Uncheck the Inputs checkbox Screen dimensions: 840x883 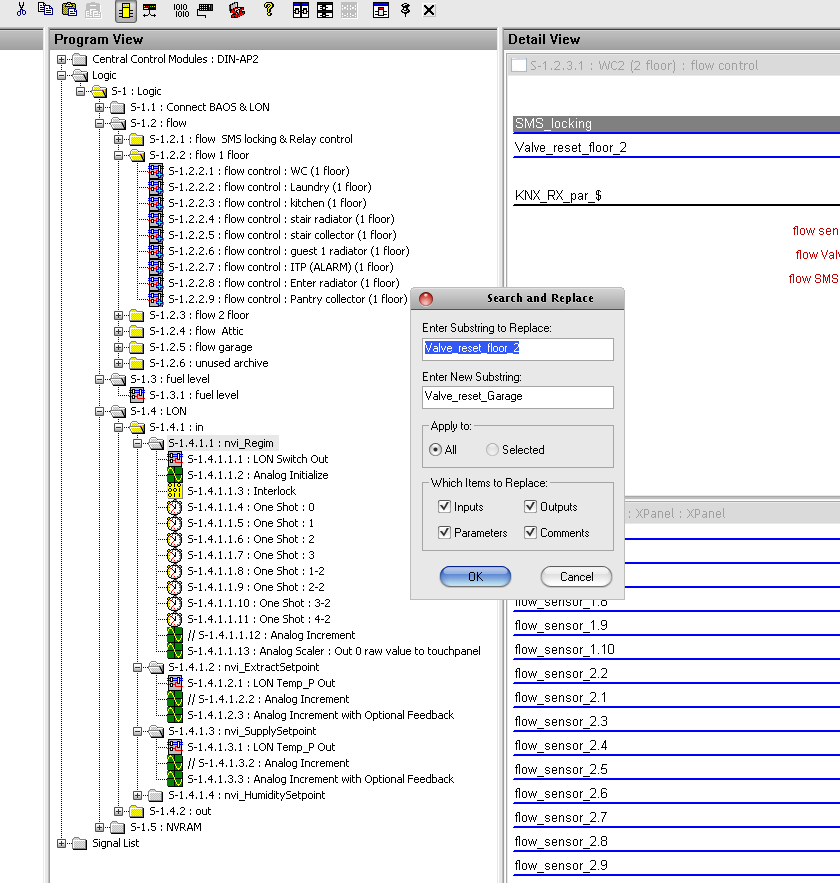(x=444, y=507)
